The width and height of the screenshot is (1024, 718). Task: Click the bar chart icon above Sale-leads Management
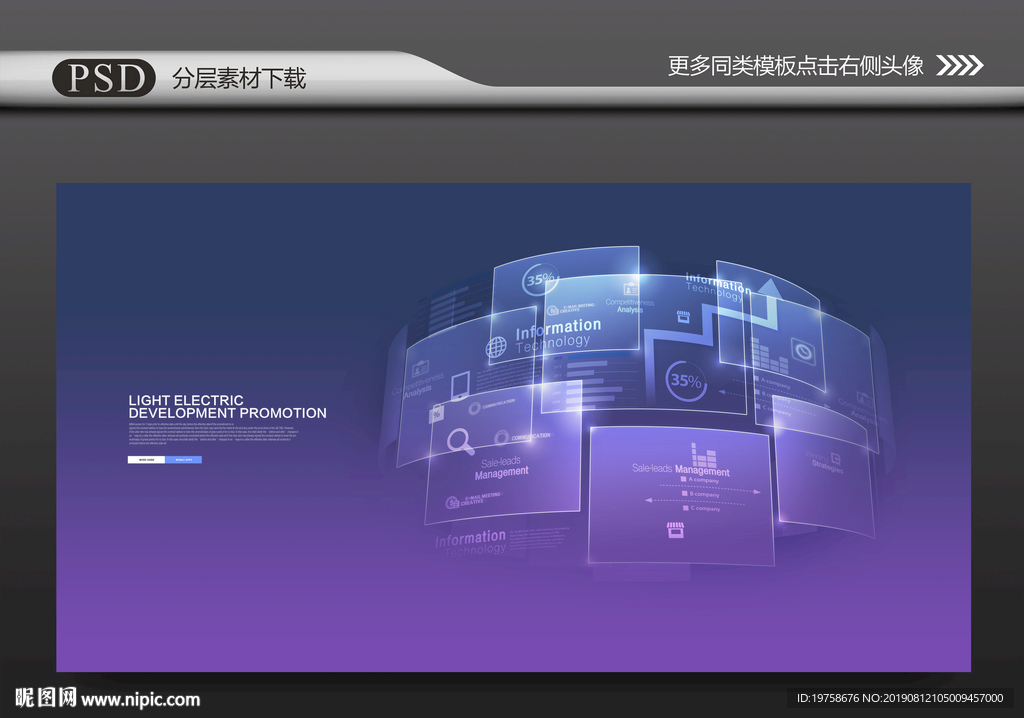tap(703, 455)
